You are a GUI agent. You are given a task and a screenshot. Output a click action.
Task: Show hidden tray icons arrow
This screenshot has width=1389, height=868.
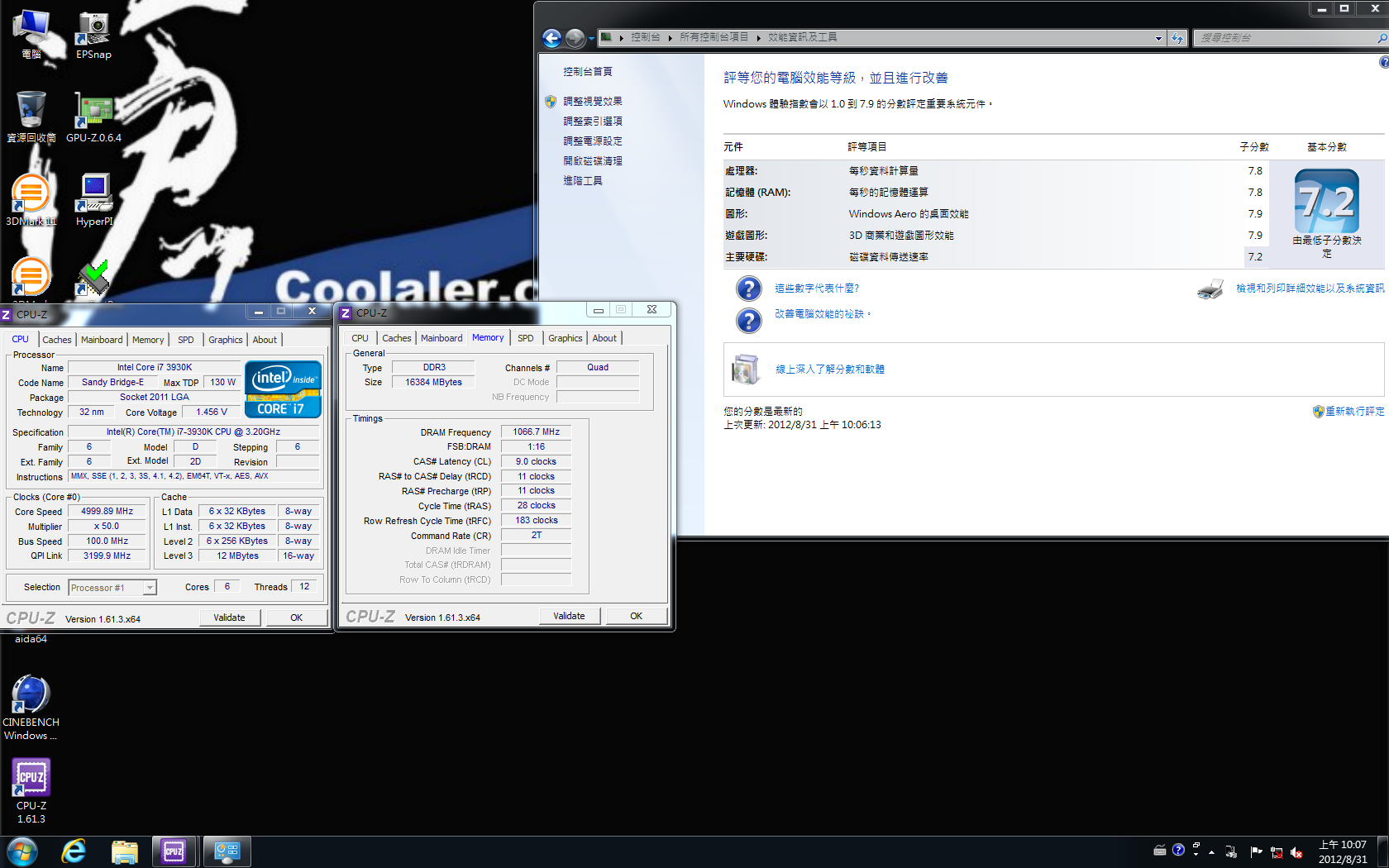(1211, 852)
